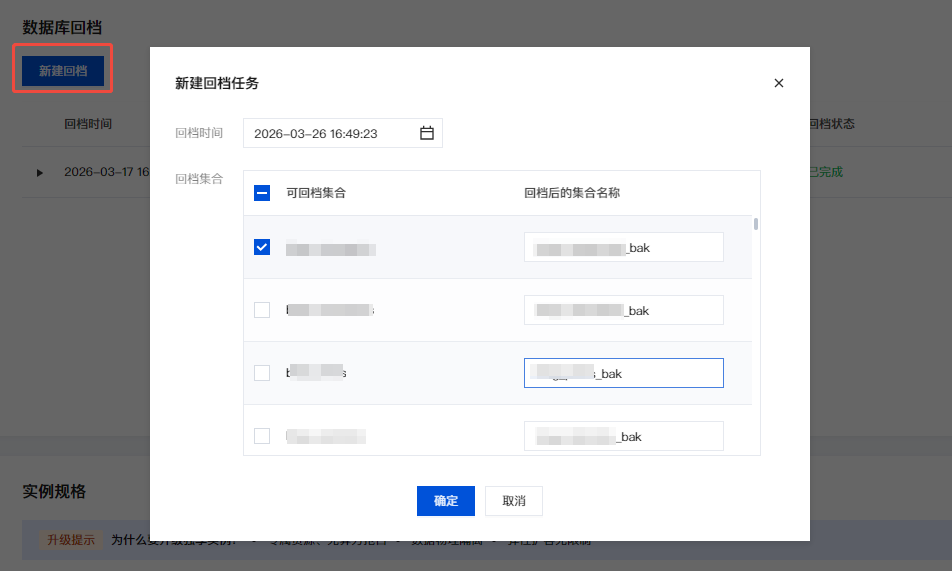
Task: Confirm with the 确定 button
Action: click(445, 501)
